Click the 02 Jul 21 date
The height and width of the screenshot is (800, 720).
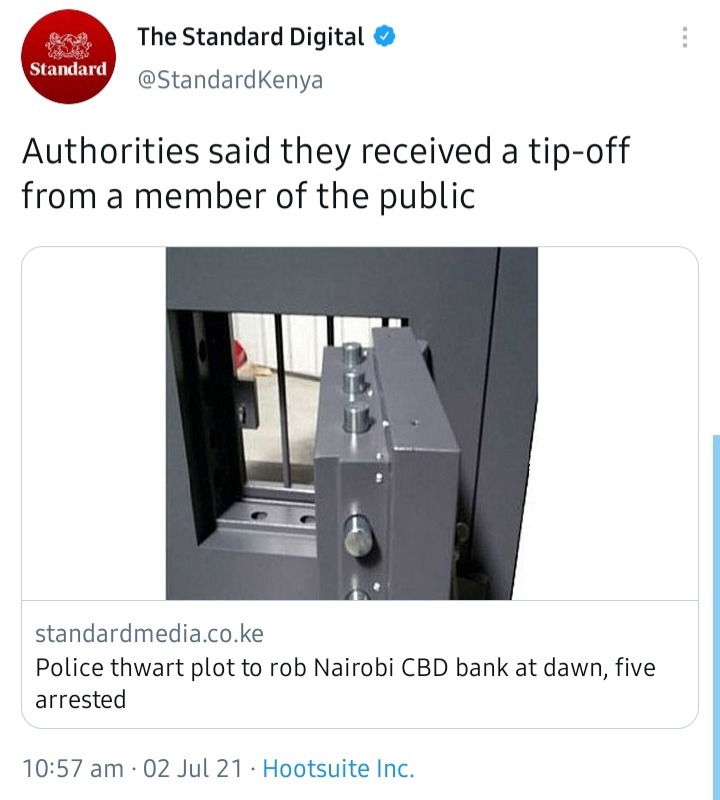pos(192,768)
